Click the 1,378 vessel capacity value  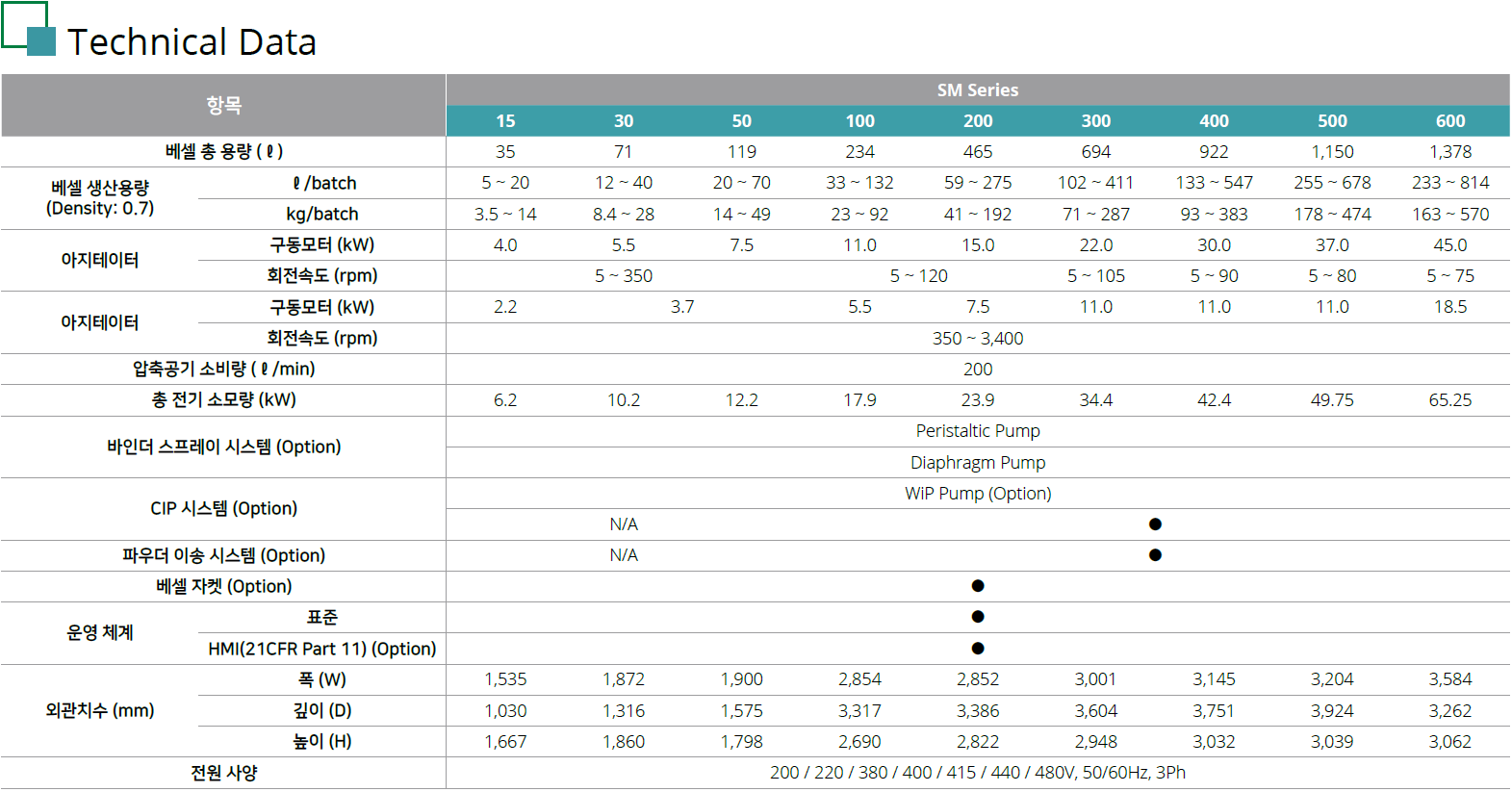point(1449,152)
